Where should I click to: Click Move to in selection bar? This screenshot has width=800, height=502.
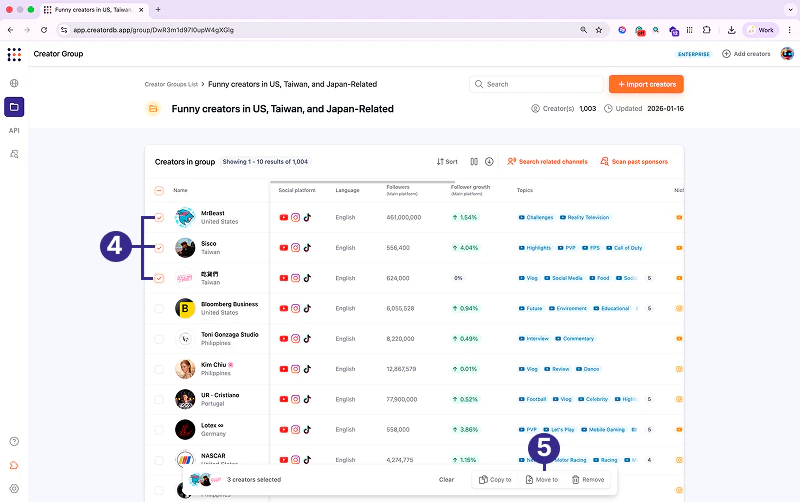[x=542, y=480]
